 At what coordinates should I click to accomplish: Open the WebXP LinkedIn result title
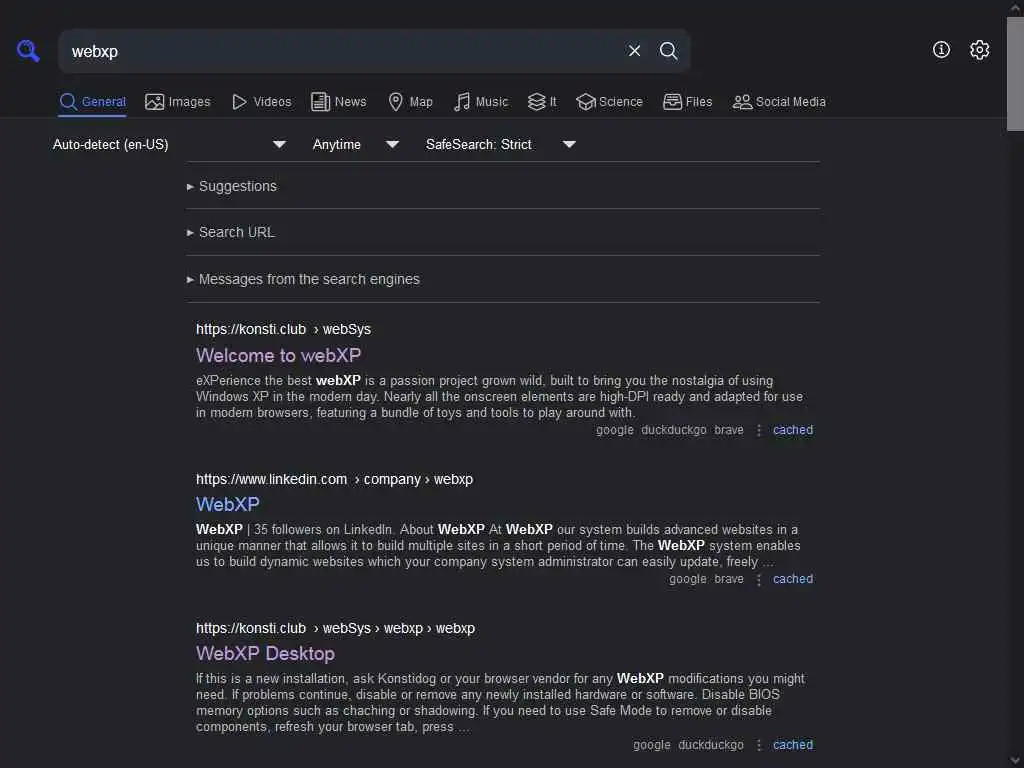(227, 504)
